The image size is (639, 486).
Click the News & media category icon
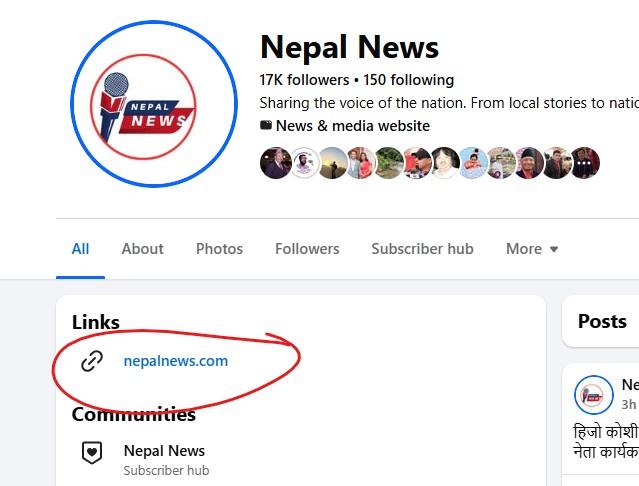click(266, 126)
